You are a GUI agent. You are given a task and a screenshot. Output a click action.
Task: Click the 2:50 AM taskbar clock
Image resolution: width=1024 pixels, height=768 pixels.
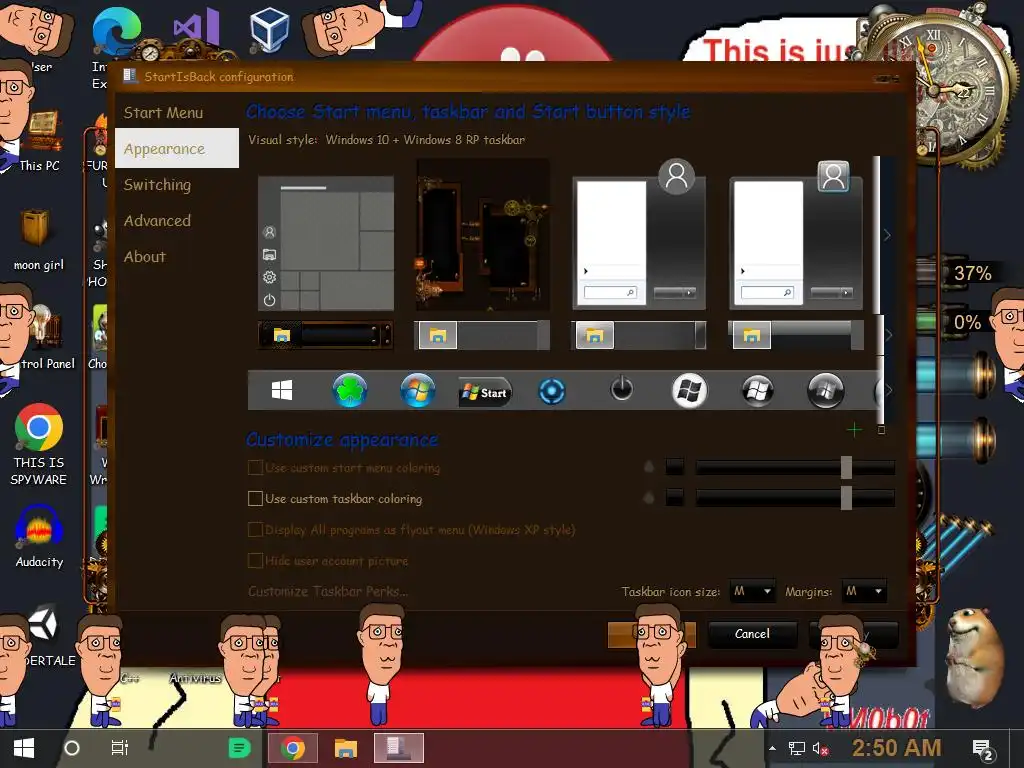pos(897,748)
